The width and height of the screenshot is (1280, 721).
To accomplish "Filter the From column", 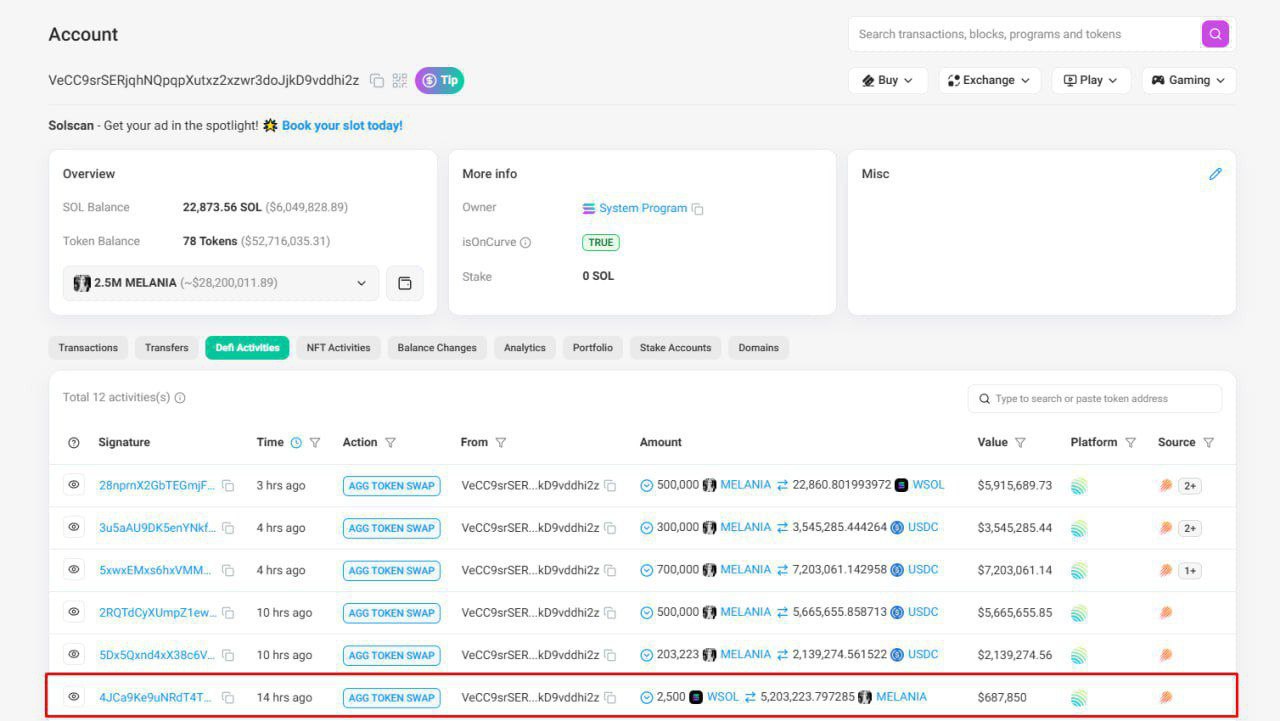I will (501, 443).
